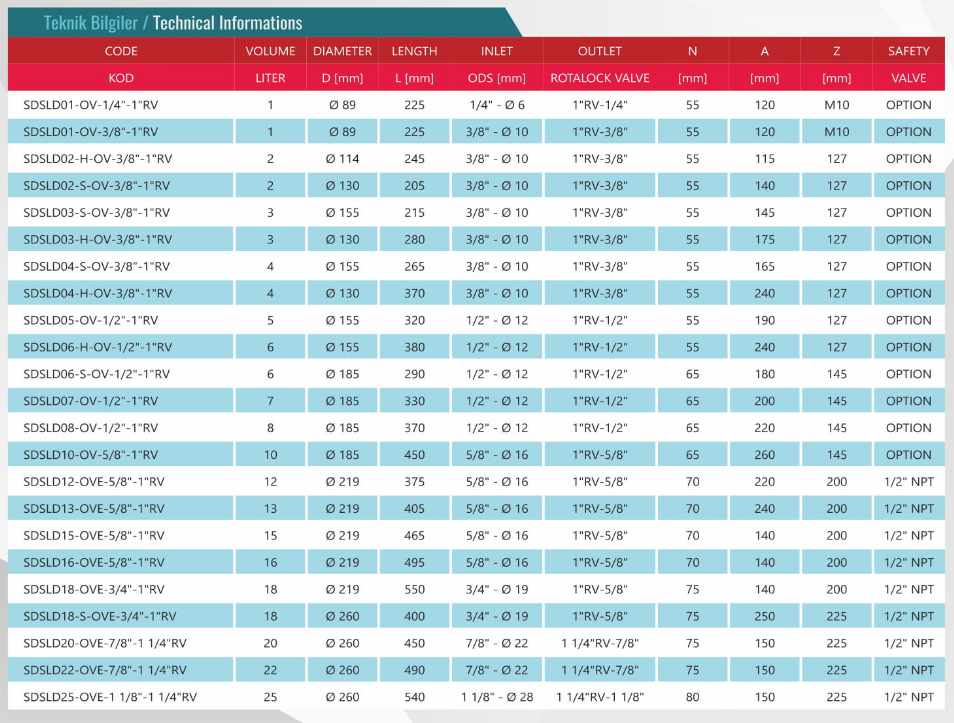The width and height of the screenshot is (954, 723).
Task: Click the CODE column header
Action: coord(121,51)
